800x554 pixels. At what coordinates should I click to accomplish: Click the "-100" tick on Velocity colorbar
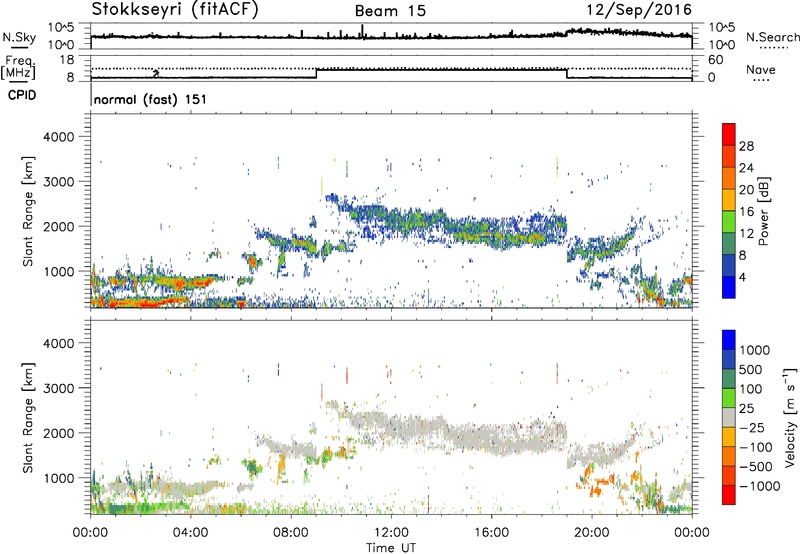point(756,447)
